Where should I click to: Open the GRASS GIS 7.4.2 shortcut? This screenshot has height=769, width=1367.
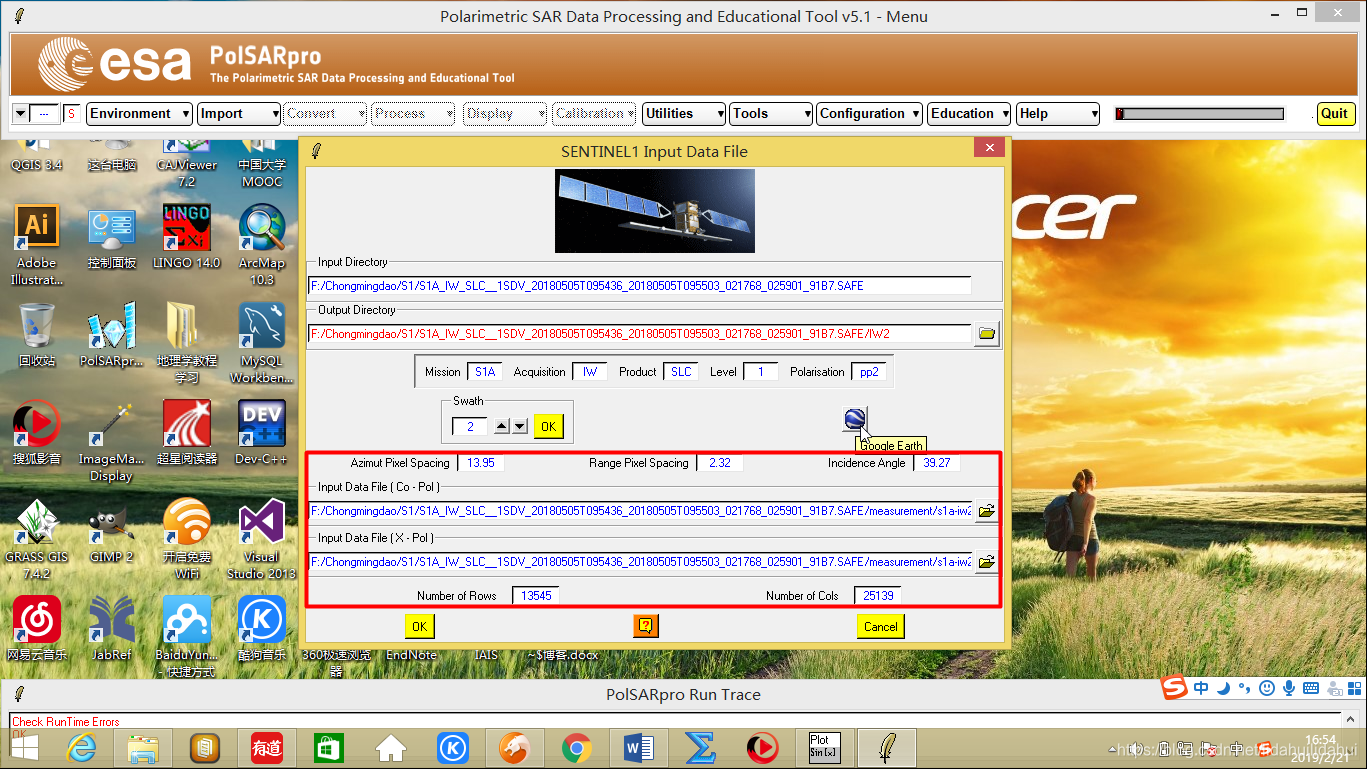(37, 540)
